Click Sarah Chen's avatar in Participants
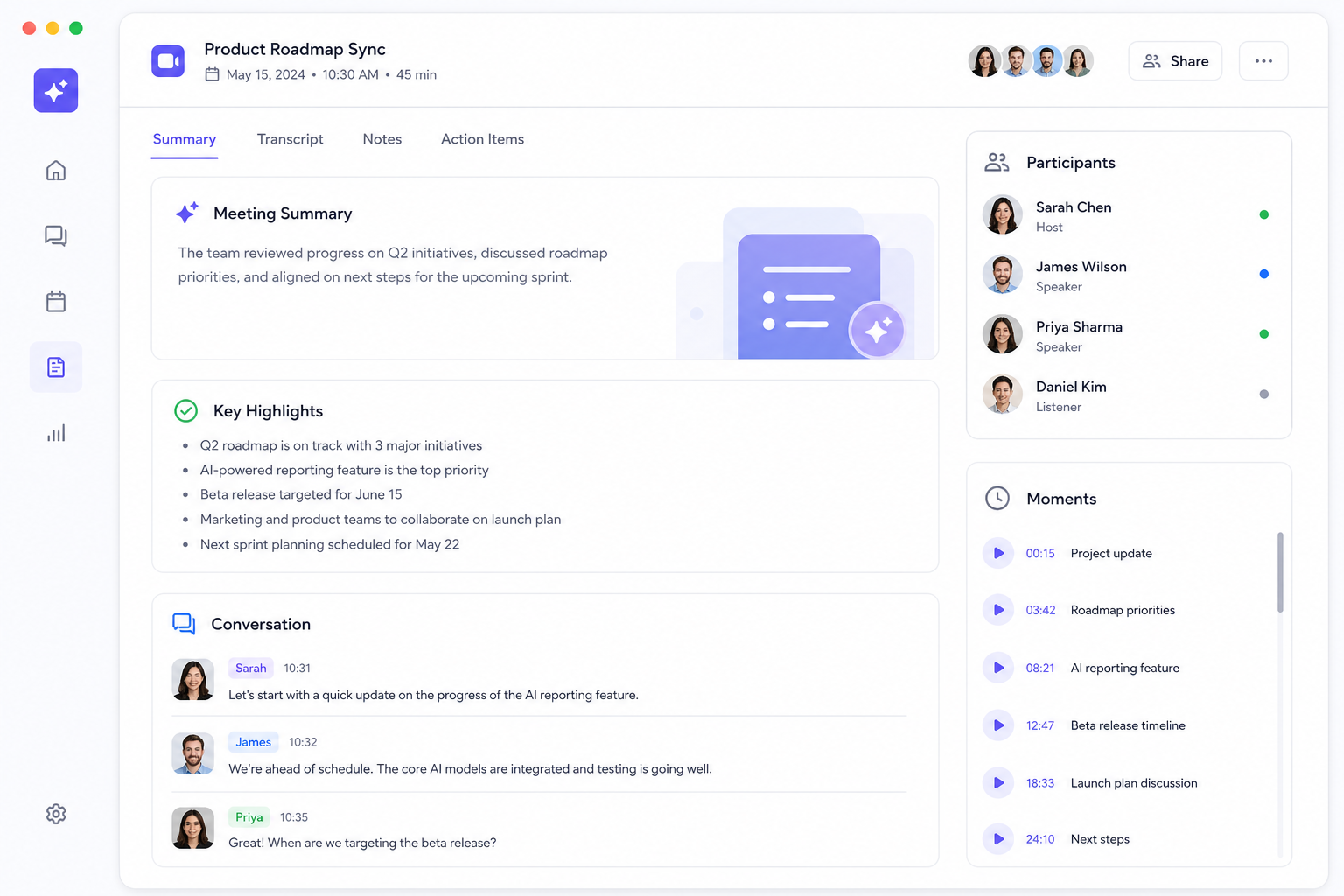 click(1003, 214)
